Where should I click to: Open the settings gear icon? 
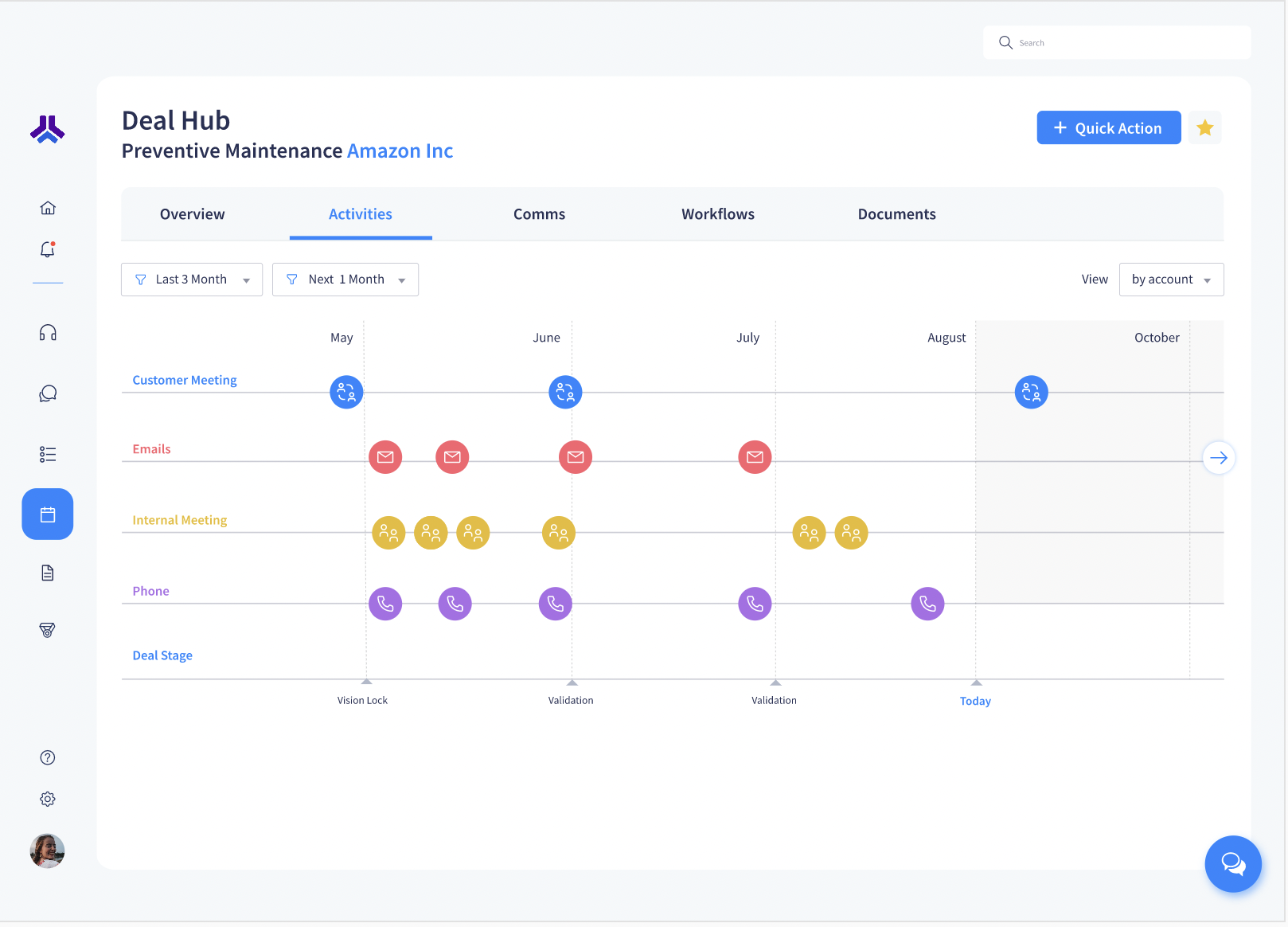pos(47,799)
